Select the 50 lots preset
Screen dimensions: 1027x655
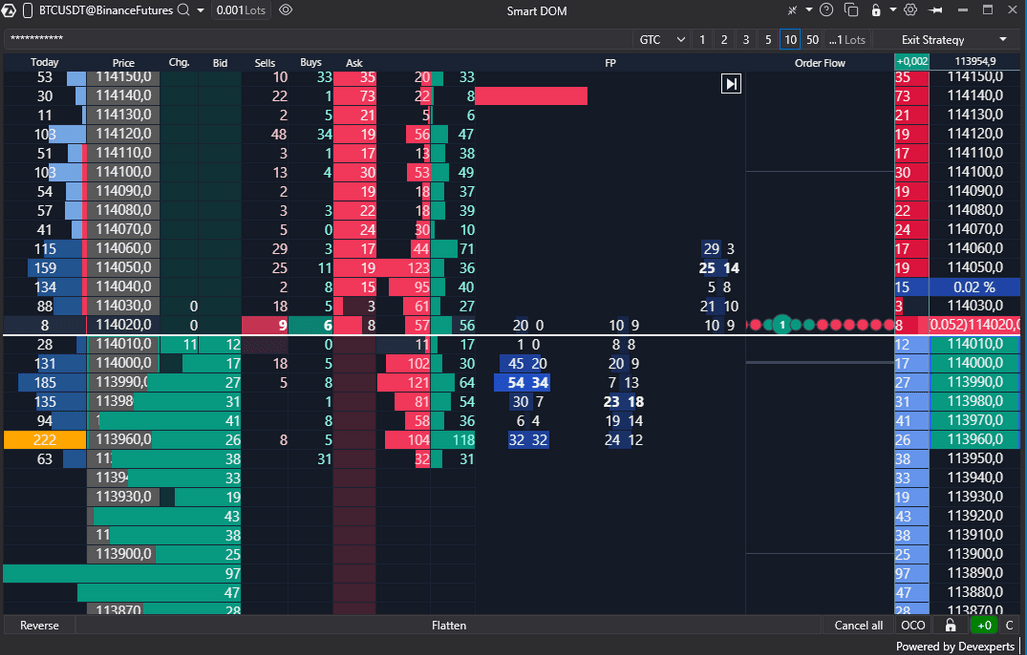click(x=812, y=40)
